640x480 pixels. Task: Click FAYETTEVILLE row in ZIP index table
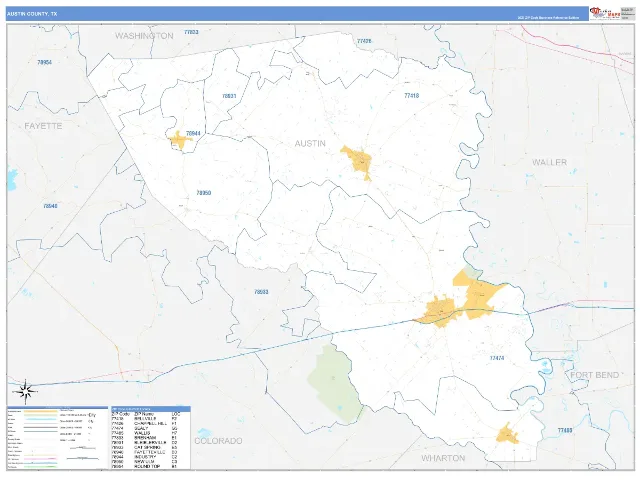pos(145,452)
